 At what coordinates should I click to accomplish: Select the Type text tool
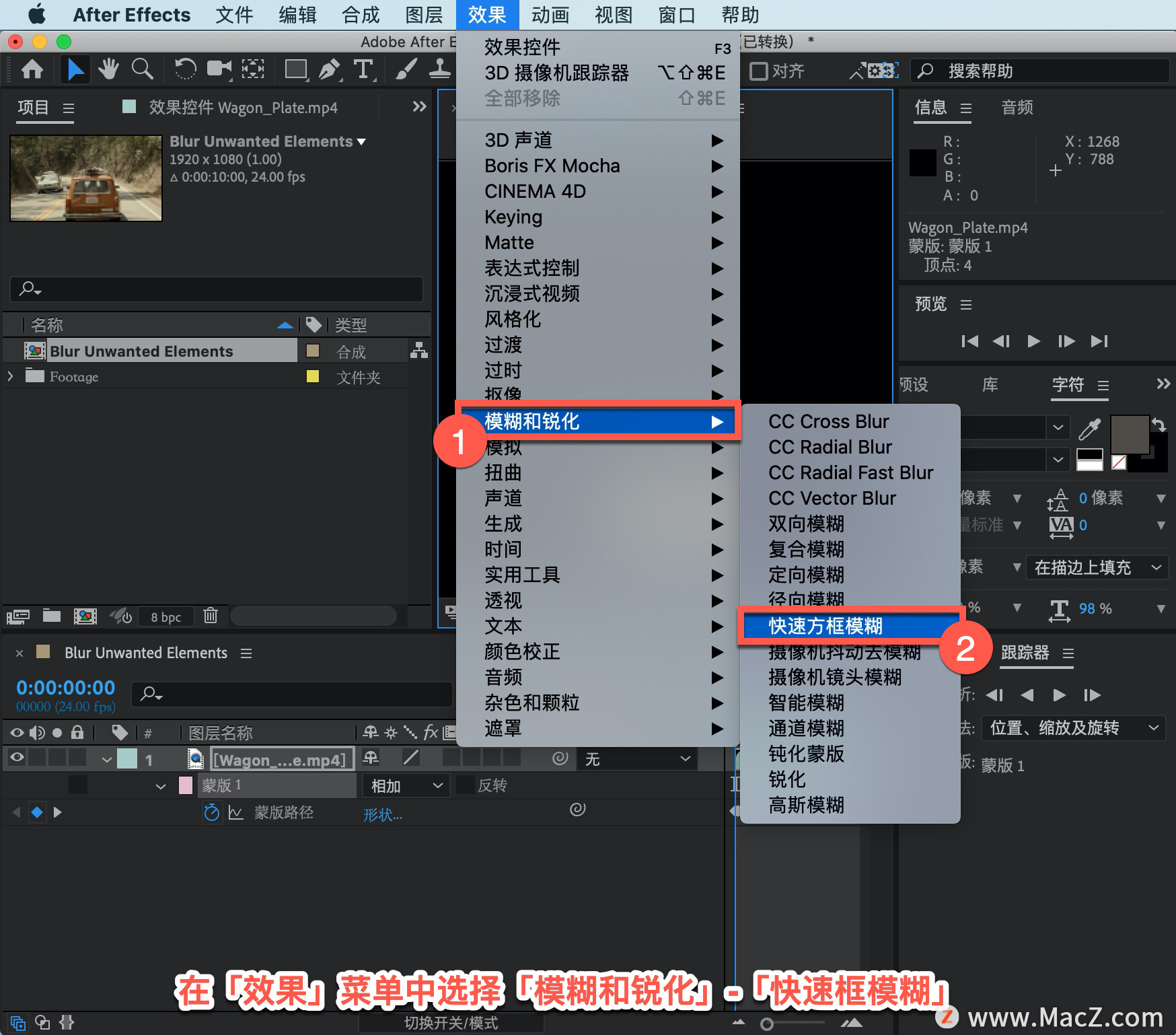pos(363,69)
